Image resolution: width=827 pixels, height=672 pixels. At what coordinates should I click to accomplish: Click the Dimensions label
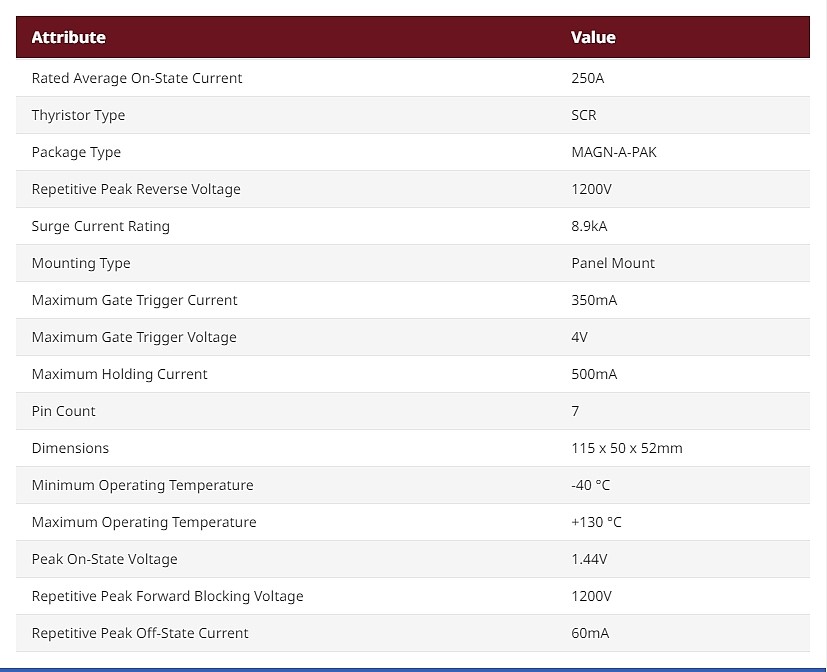(x=70, y=448)
